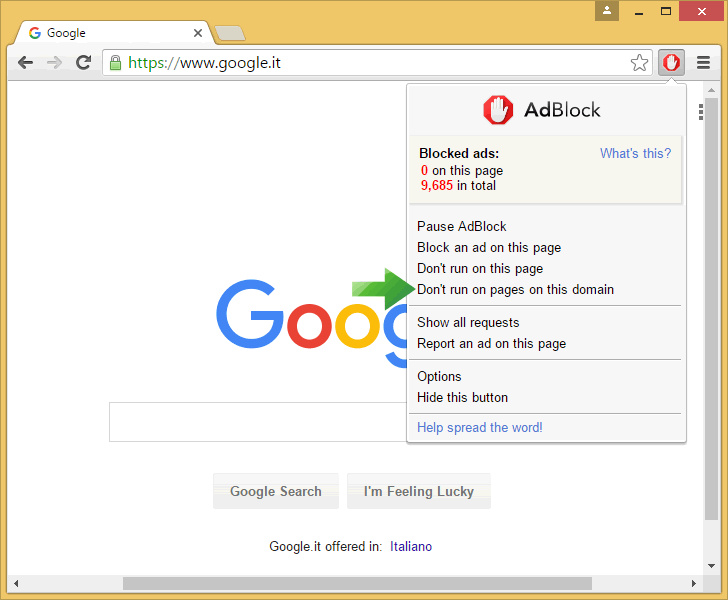Click the '0 on this page' counter
The height and width of the screenshot is (600, 728).
(x=462, y=170)
